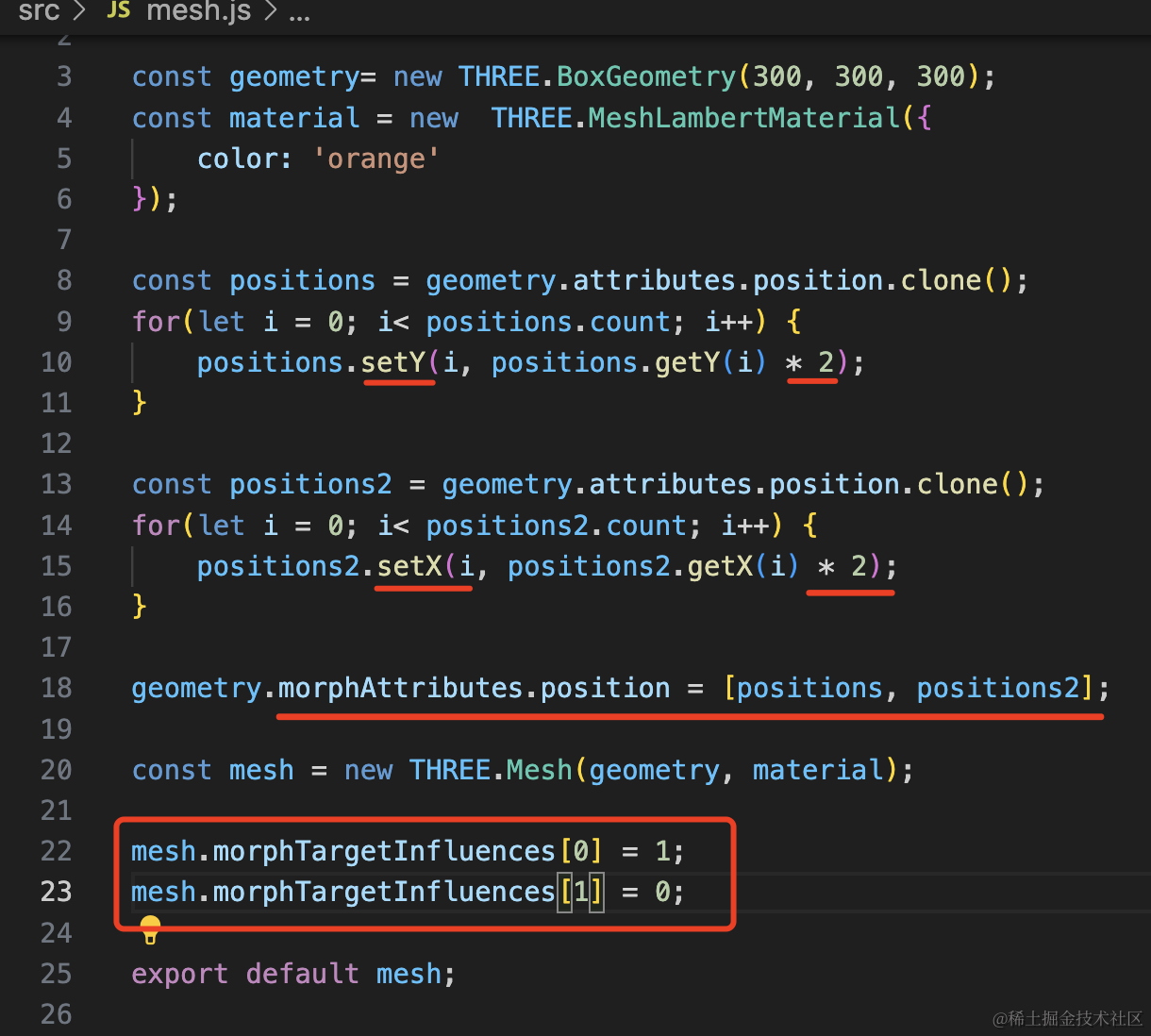
Task: Click line number 18 in gutter
Action: click(57, 688)
